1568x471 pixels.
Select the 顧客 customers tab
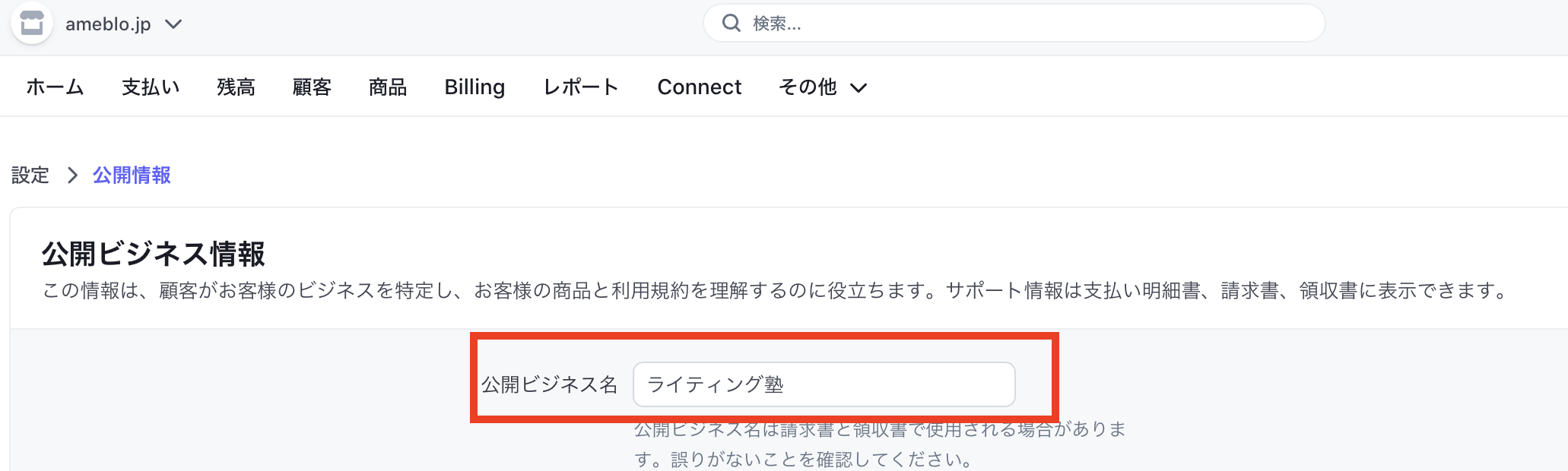click(x=312, y=87)
